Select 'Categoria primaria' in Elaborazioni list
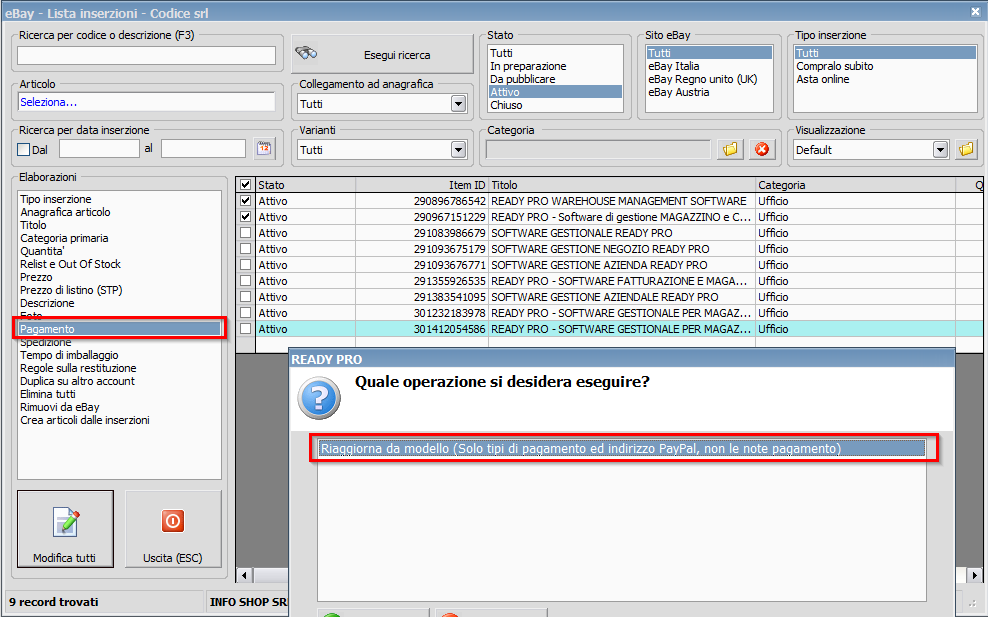Screen dimensions: 988x617 [x=119, y=238]
